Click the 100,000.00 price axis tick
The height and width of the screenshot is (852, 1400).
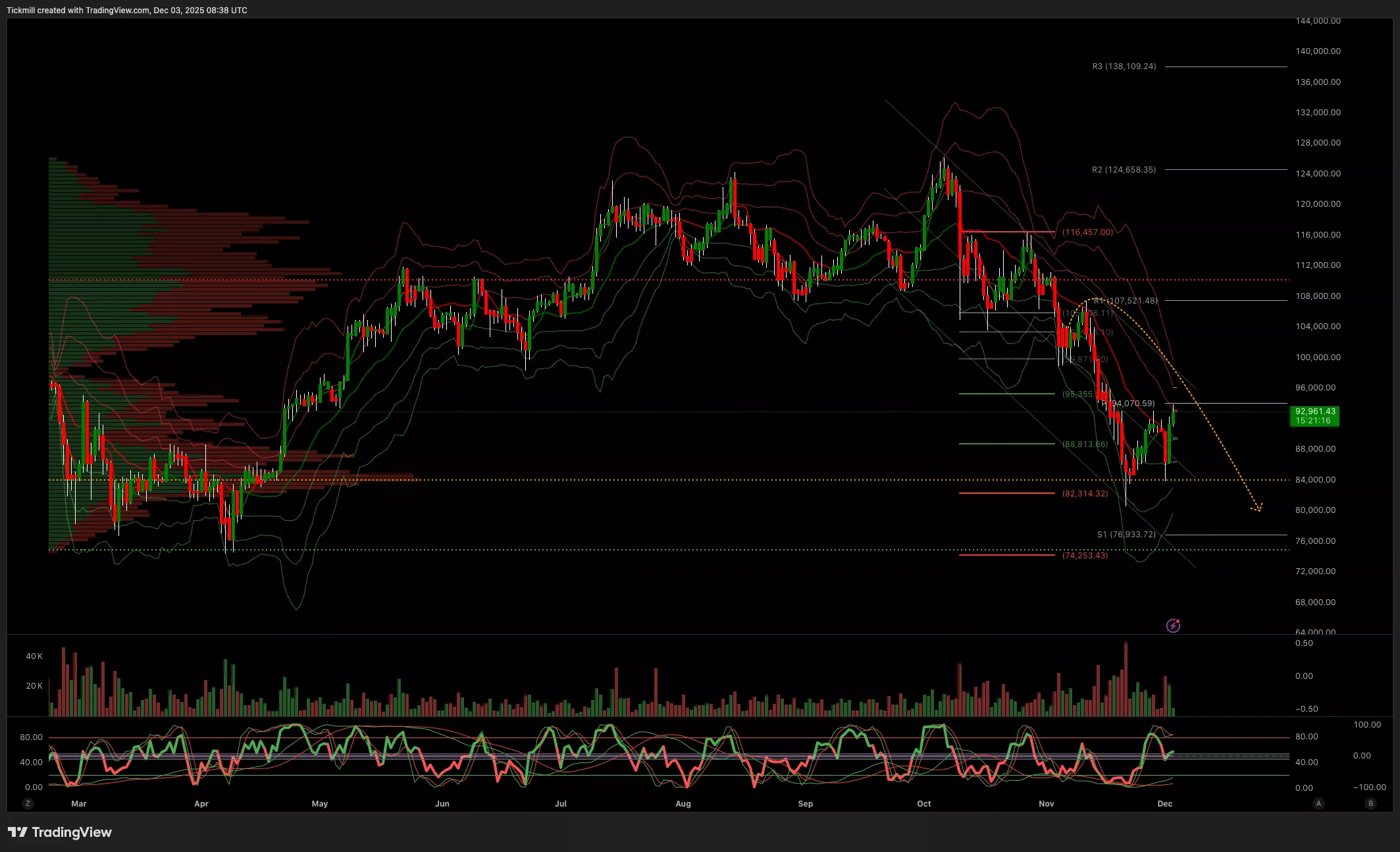coord(1317,357)
